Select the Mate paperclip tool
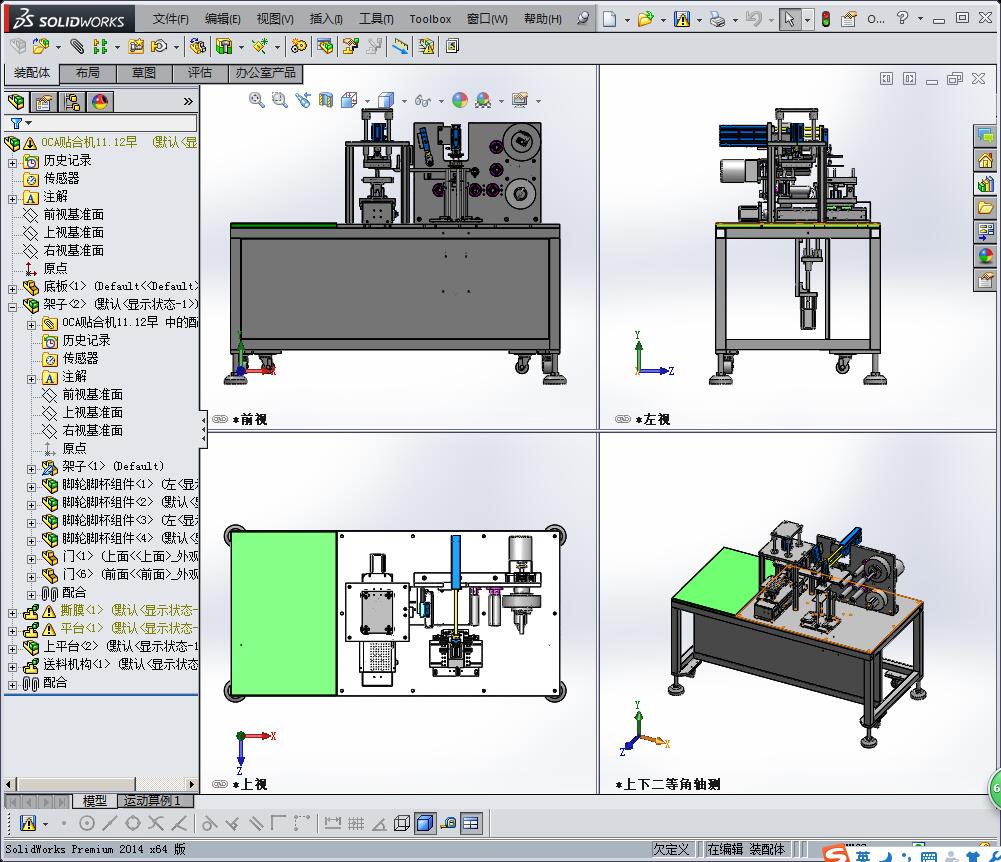This screenshot has height=862, width=1001. point(77,46)
